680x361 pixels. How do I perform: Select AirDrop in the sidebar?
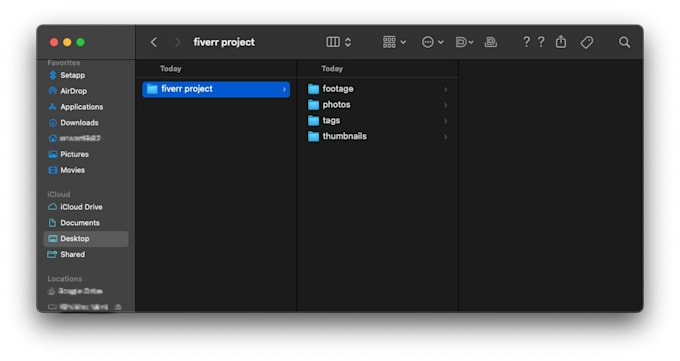point(86,91)
